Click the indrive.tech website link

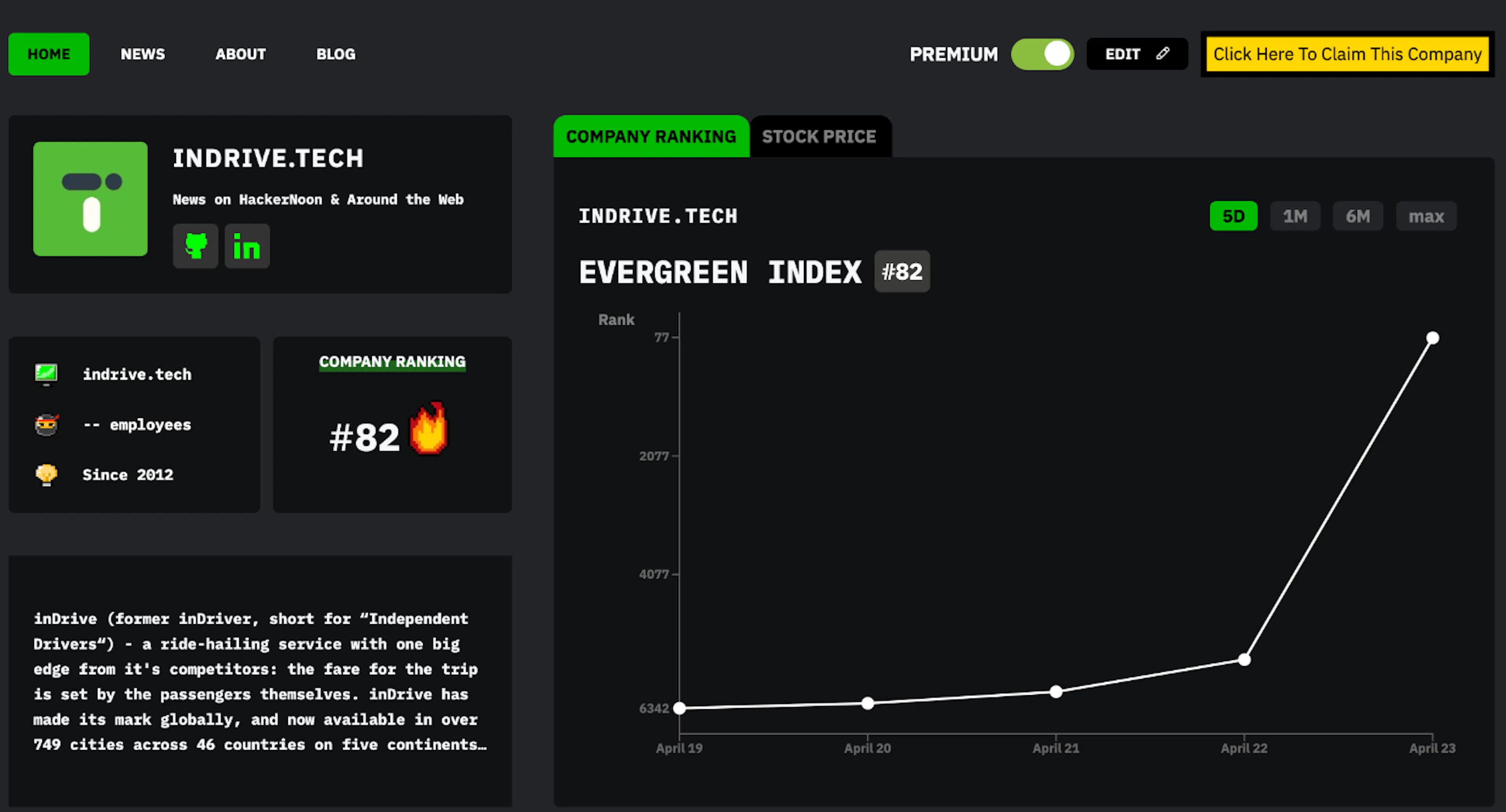(137, 374)
